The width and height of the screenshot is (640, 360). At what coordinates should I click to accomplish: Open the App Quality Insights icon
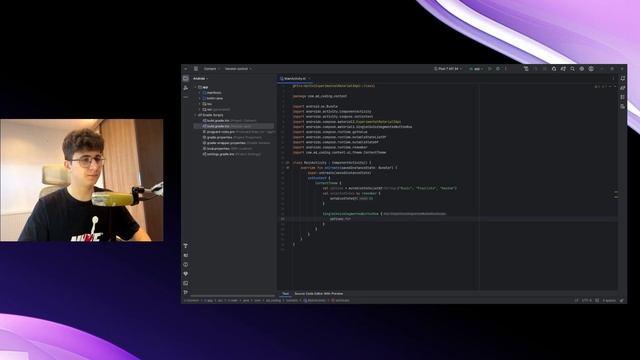click(186, 274)
